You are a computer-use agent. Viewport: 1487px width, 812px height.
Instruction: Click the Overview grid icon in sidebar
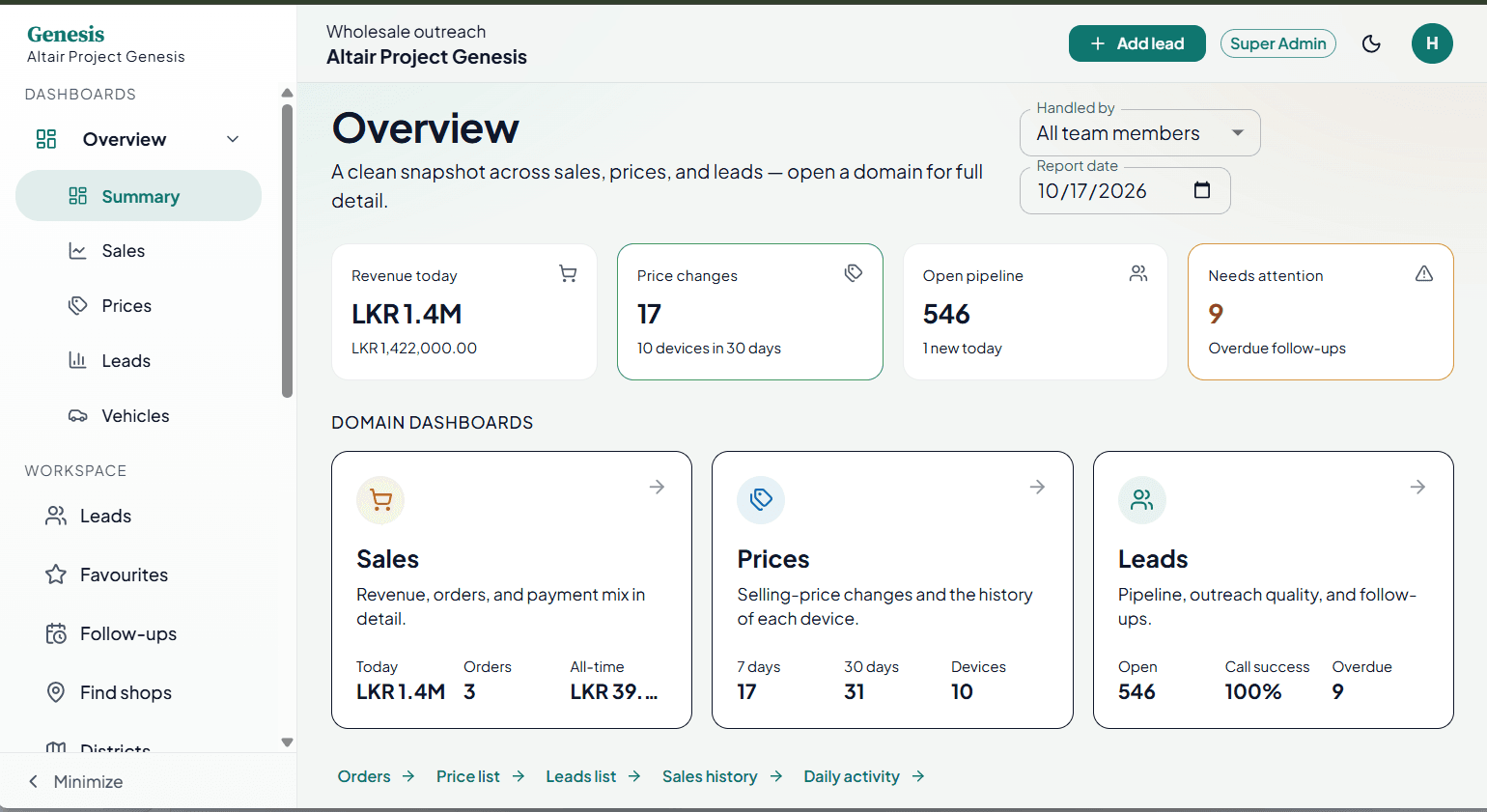click(46, 139)
